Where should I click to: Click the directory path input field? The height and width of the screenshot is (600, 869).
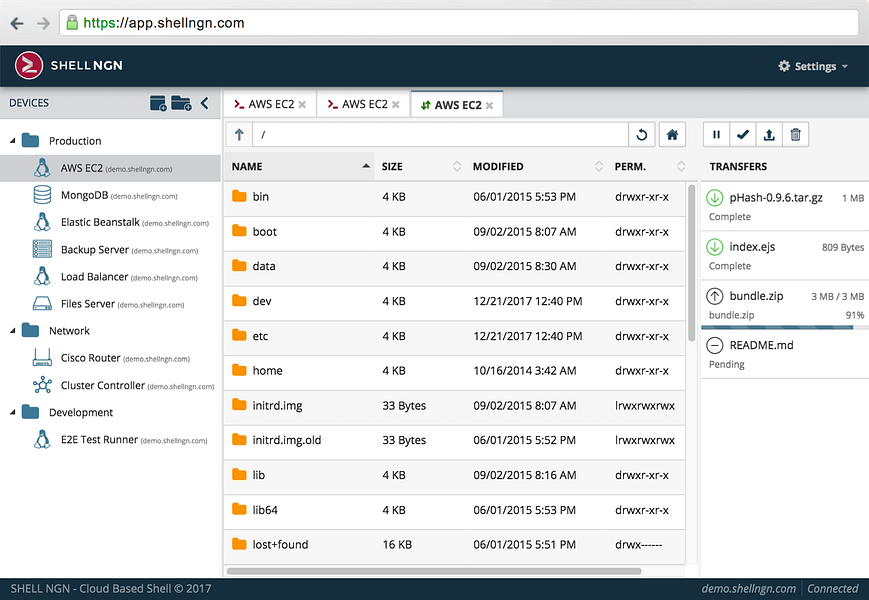coord(440,135)
